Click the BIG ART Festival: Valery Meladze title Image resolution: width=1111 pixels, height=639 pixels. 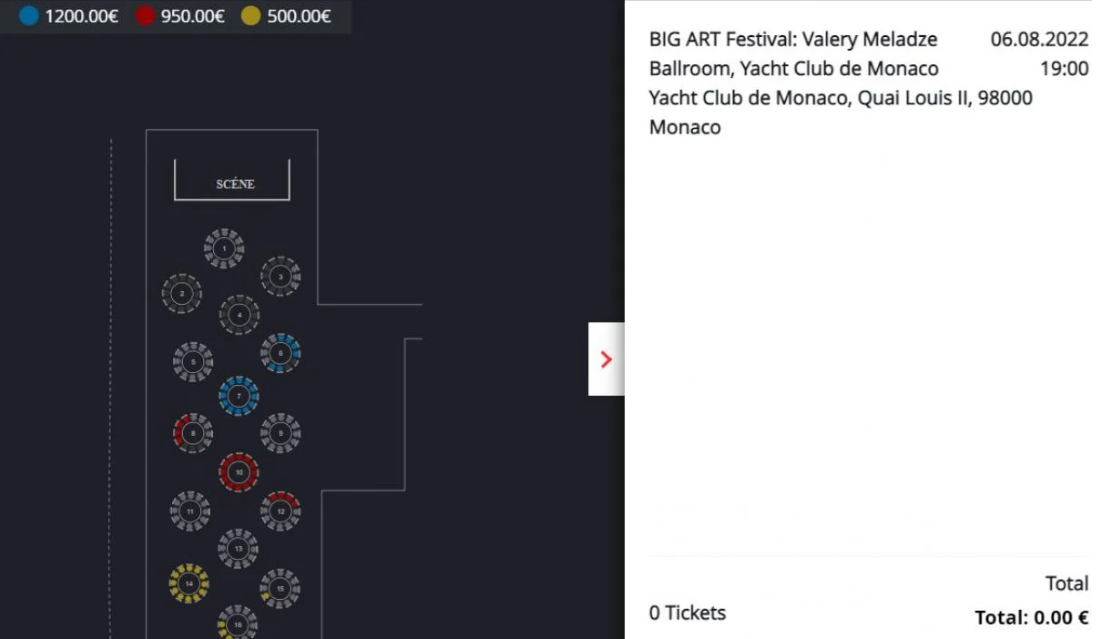click(x=793, y=39)
